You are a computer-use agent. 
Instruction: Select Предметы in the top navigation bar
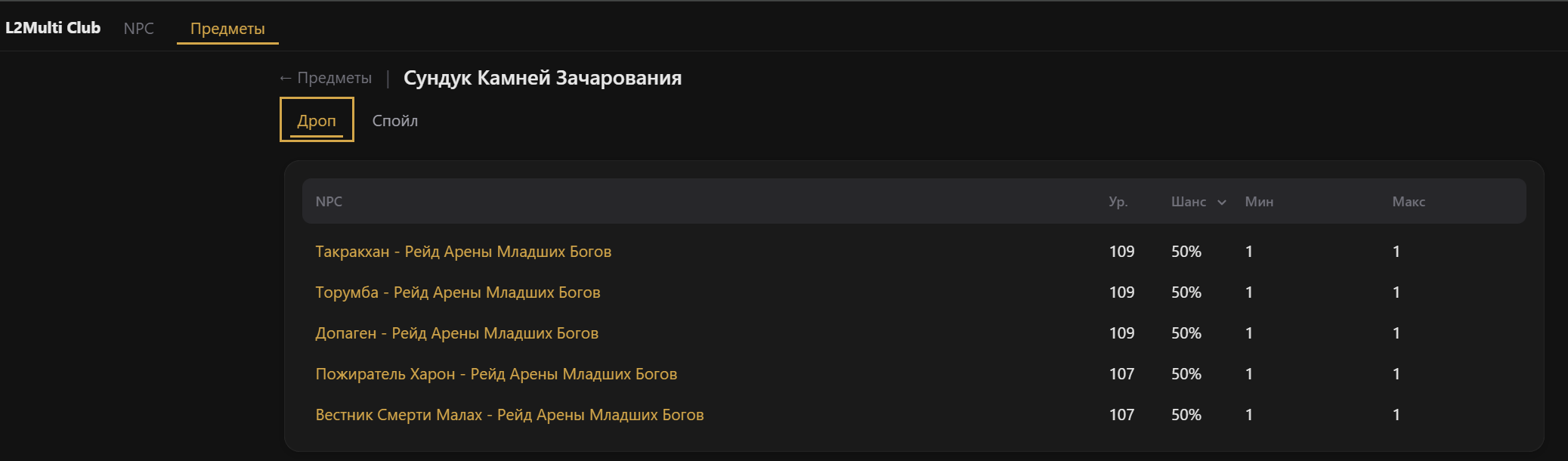coord(227,29)
